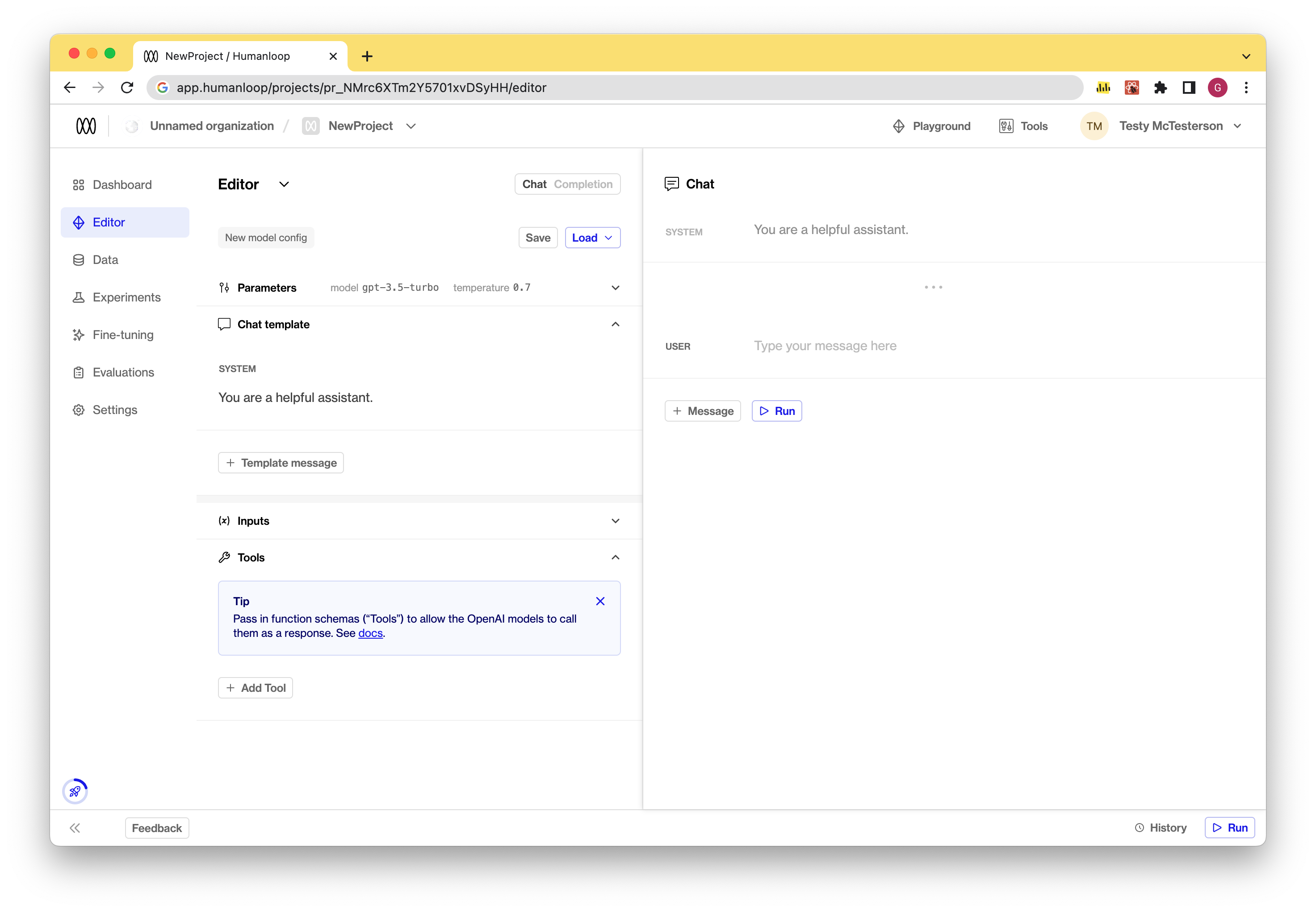This screenshot has height=912, width=1316.
Task: Click the browser extensions puzzle icon
Action: point(1160,88)
